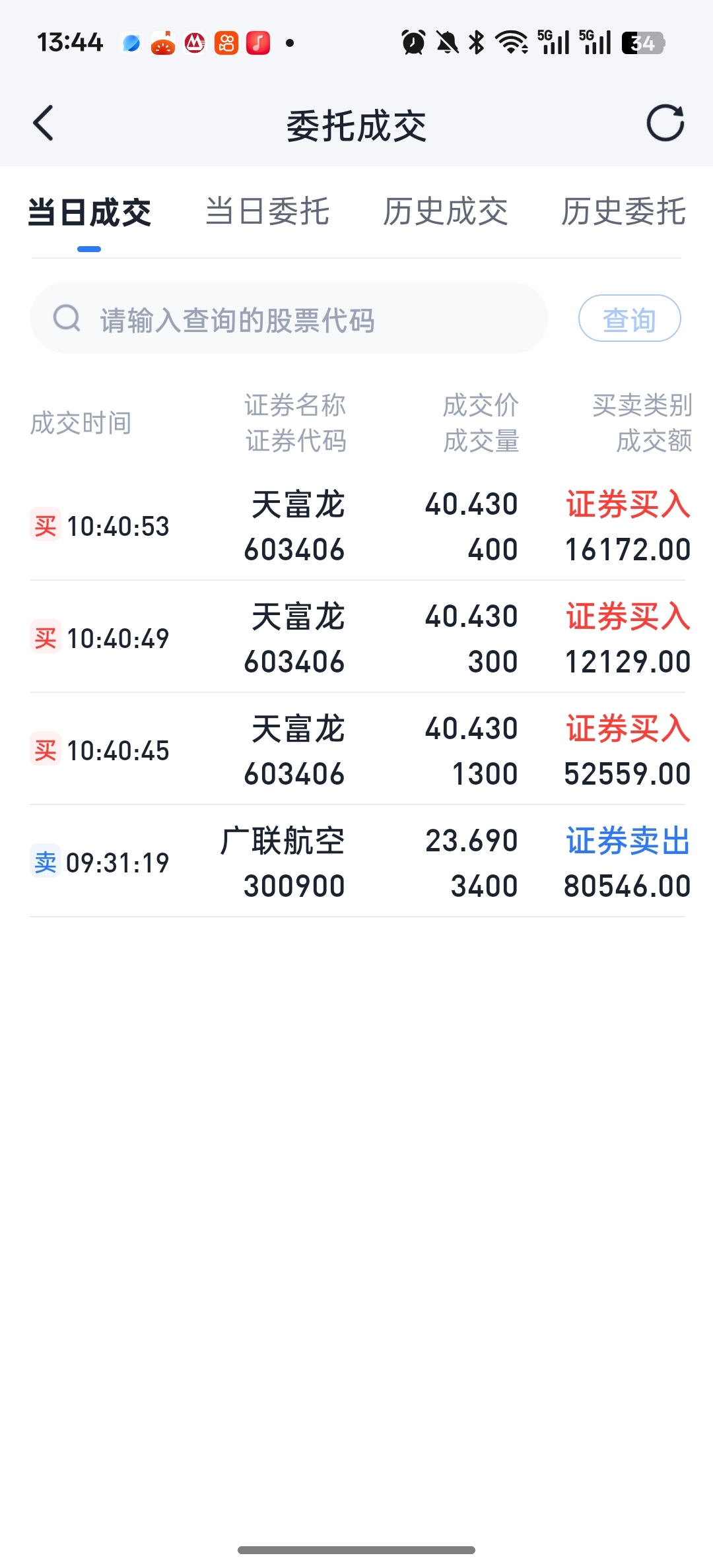
Task: Select the 当日成交 tab
Action: pyautogui.click(x=90, y=212)
